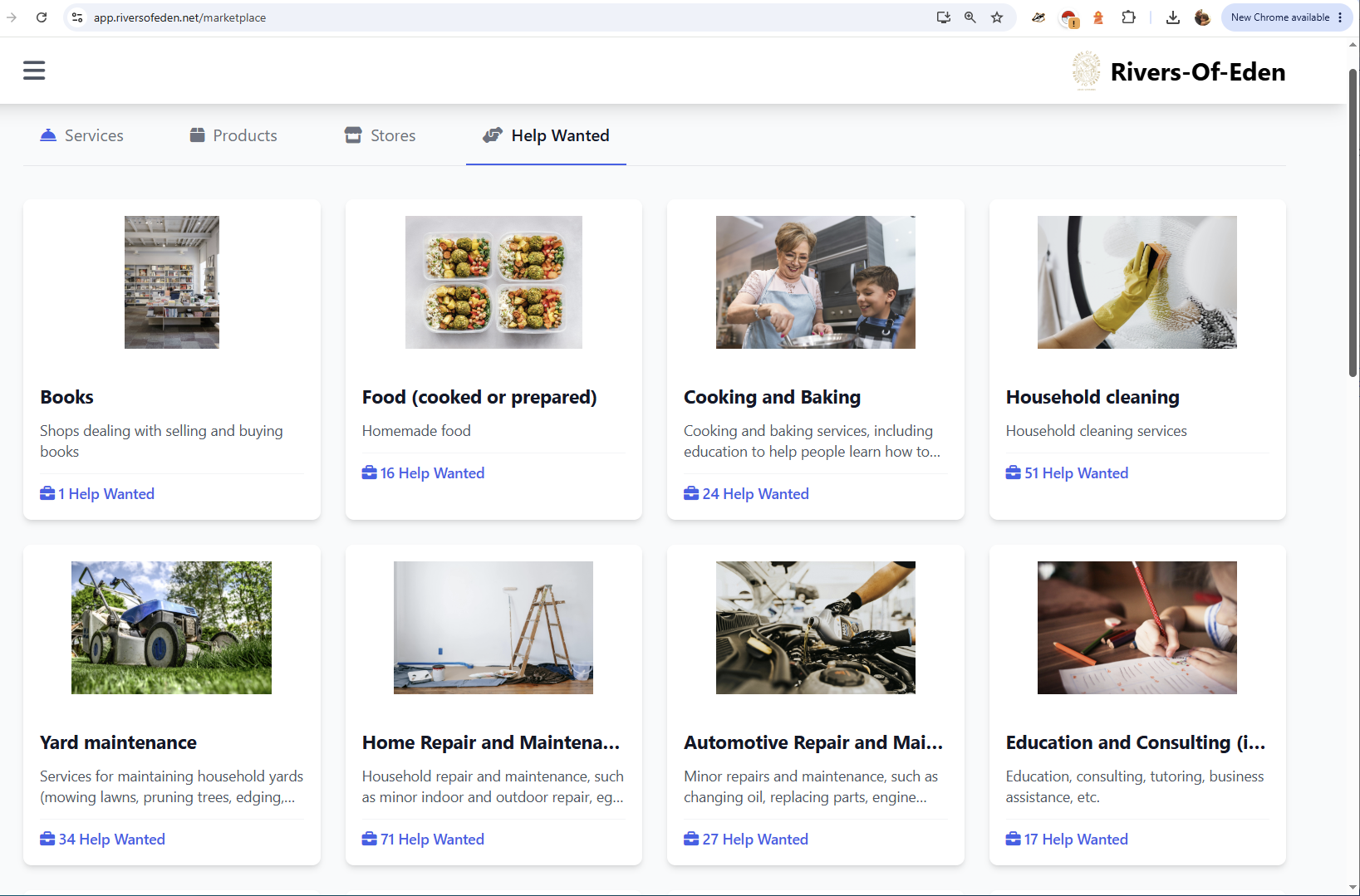Click the Products box icon
This screenshot has width=1360, height=896.
tap(197, 135)
